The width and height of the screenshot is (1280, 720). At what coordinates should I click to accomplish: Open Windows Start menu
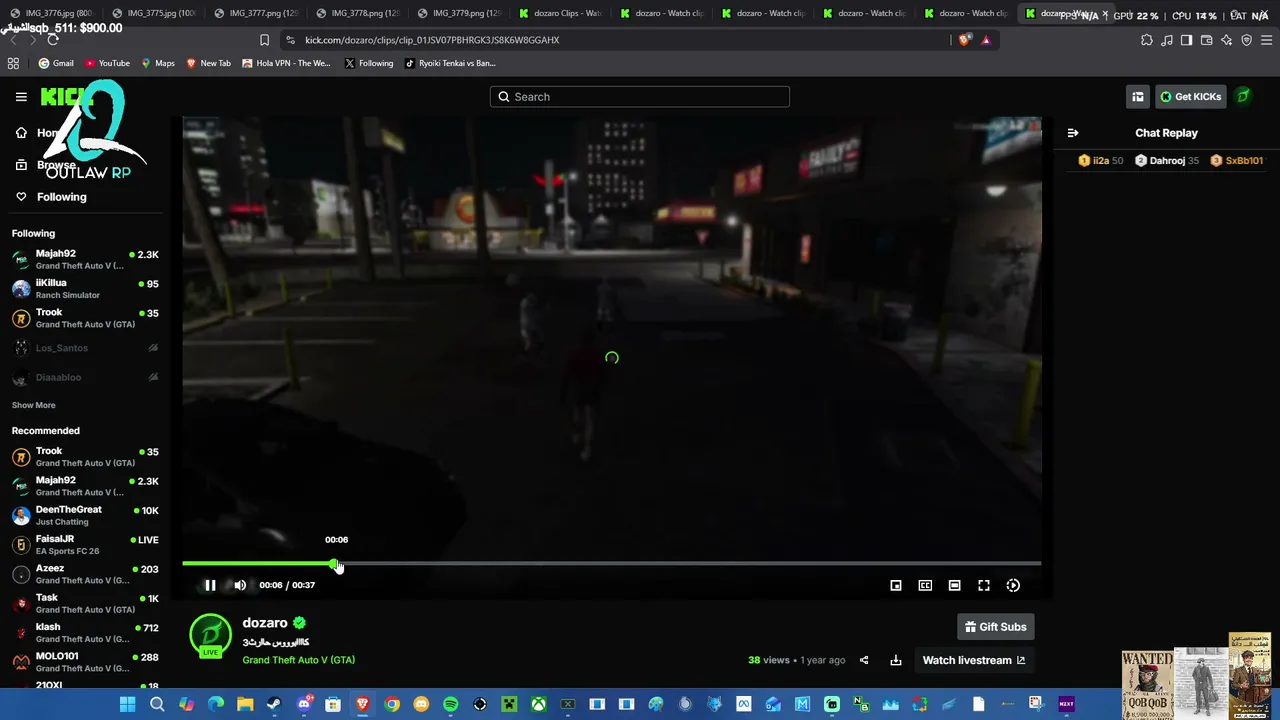[128, 704]
